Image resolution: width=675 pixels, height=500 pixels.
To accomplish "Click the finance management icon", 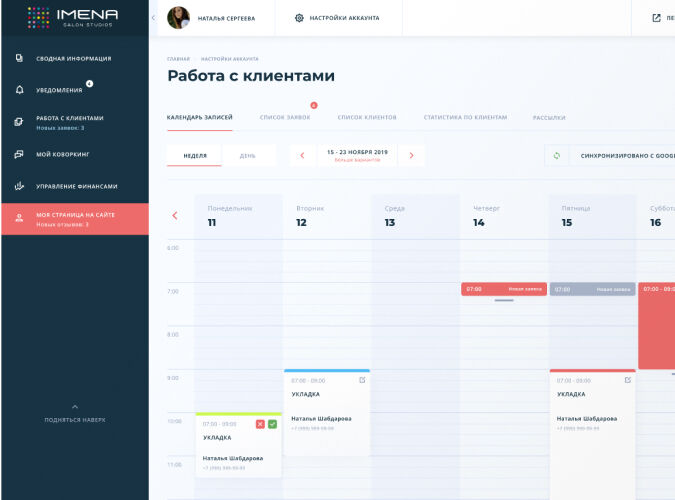I will [19, 186].
